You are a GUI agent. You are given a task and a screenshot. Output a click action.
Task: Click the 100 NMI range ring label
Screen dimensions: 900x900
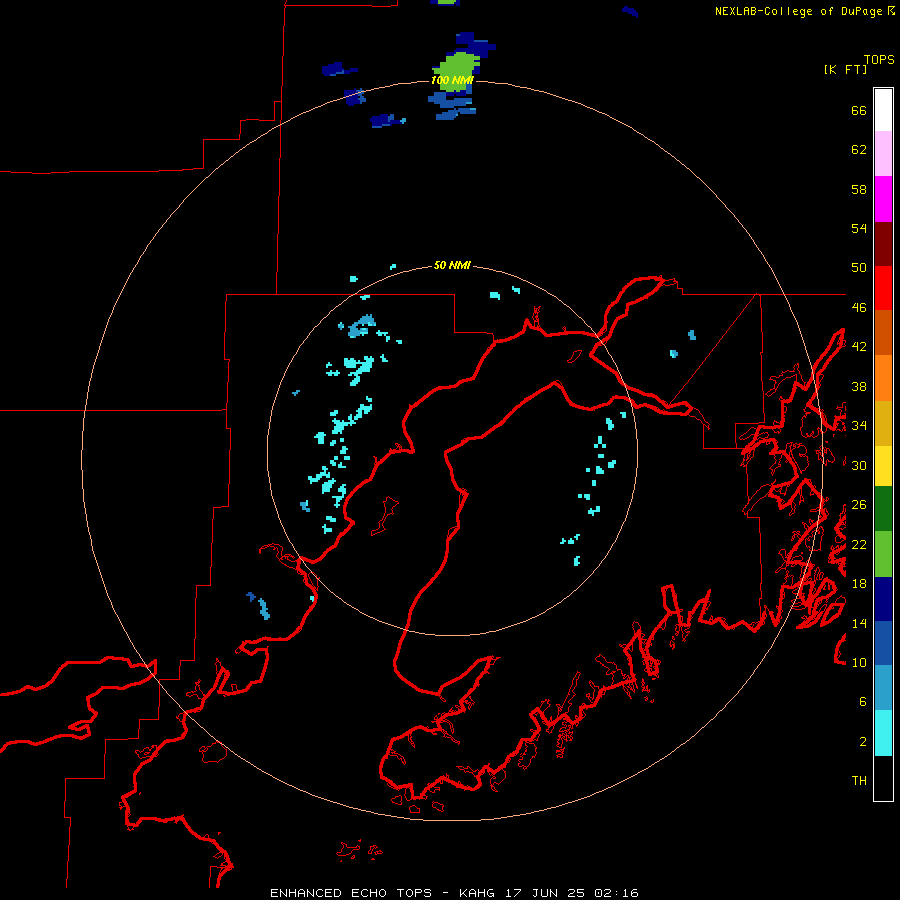(x=452, y=80)
